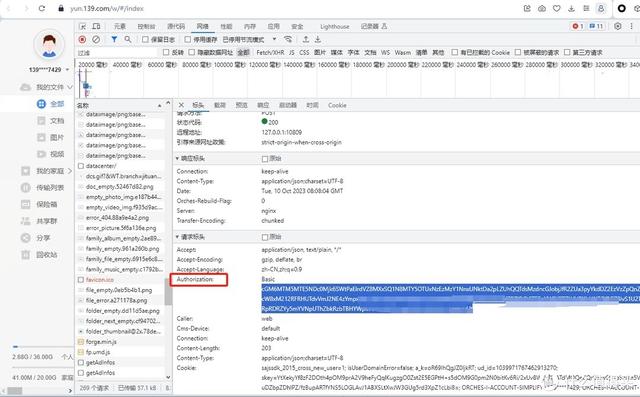Switch to 性能 Performance tab

(x=226, y=26)
